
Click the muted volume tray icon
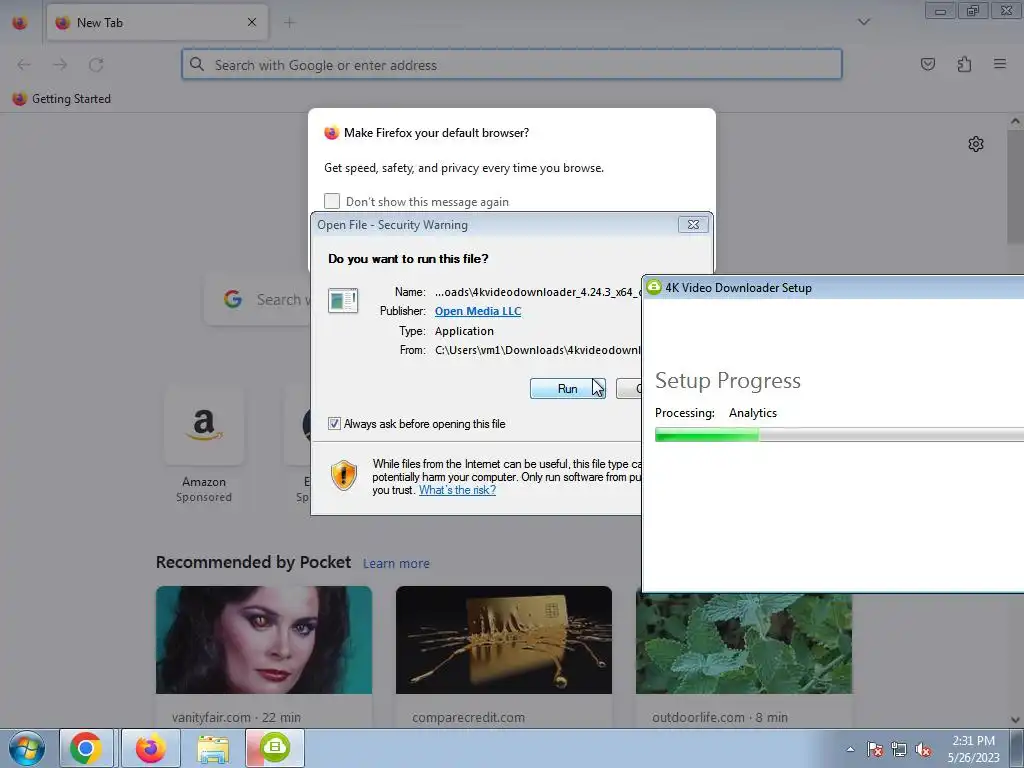[923, 749]
